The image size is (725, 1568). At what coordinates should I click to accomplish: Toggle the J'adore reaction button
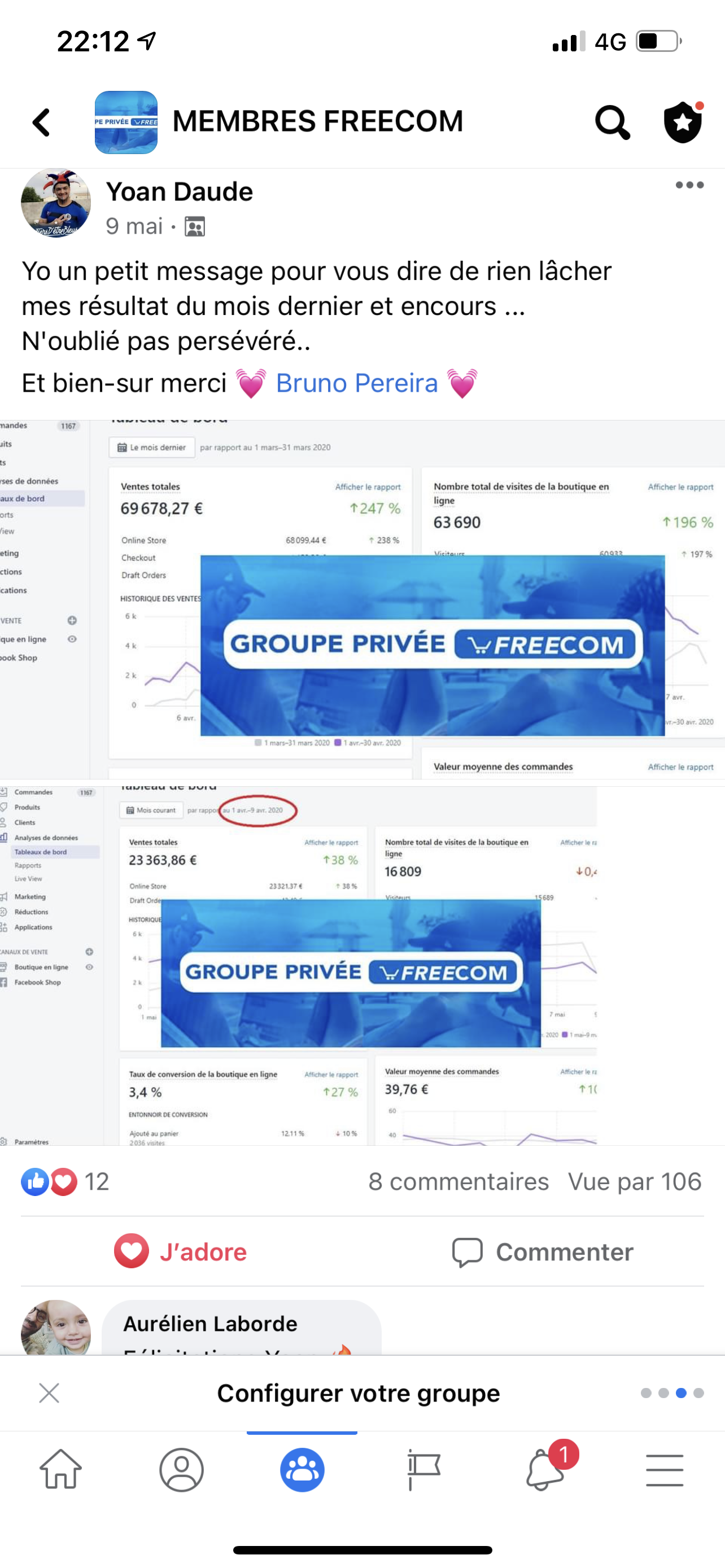coord(181,1251)
